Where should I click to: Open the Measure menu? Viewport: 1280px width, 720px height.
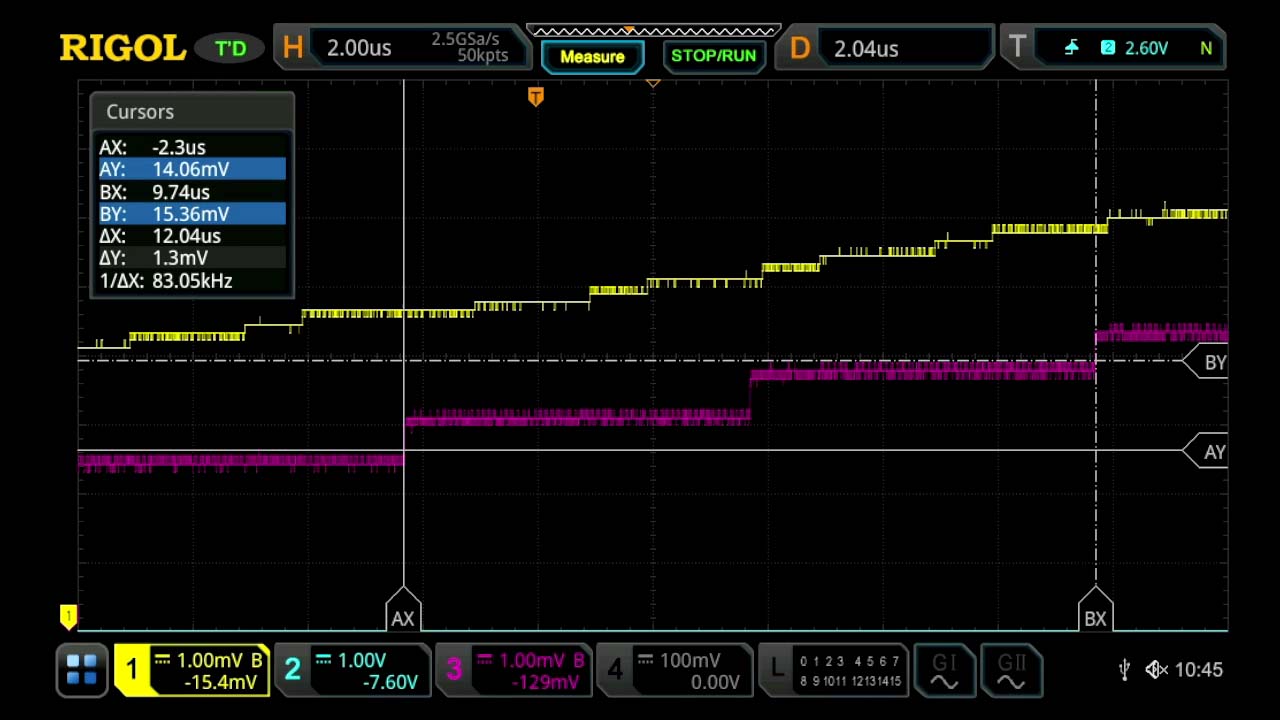pyautogui.click(x=593, y=56)
